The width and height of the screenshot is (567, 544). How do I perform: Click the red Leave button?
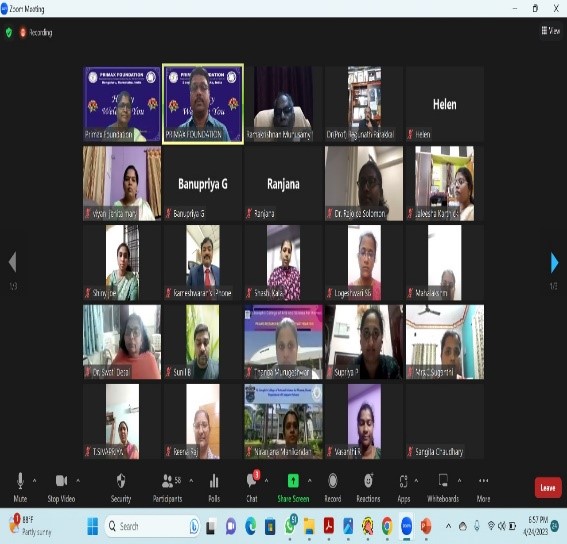[548, 488]
